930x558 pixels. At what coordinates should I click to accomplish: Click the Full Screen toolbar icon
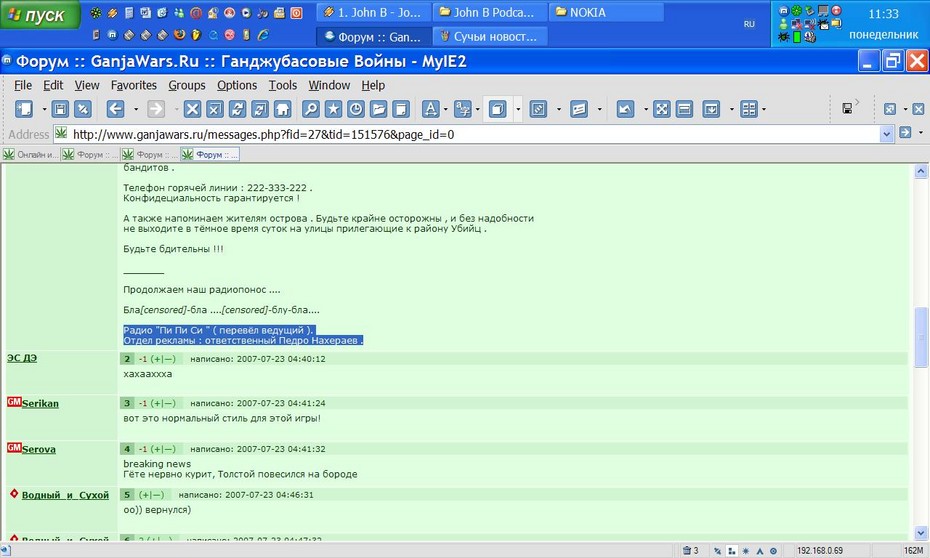pyautogui.click(x=661, y=109)
